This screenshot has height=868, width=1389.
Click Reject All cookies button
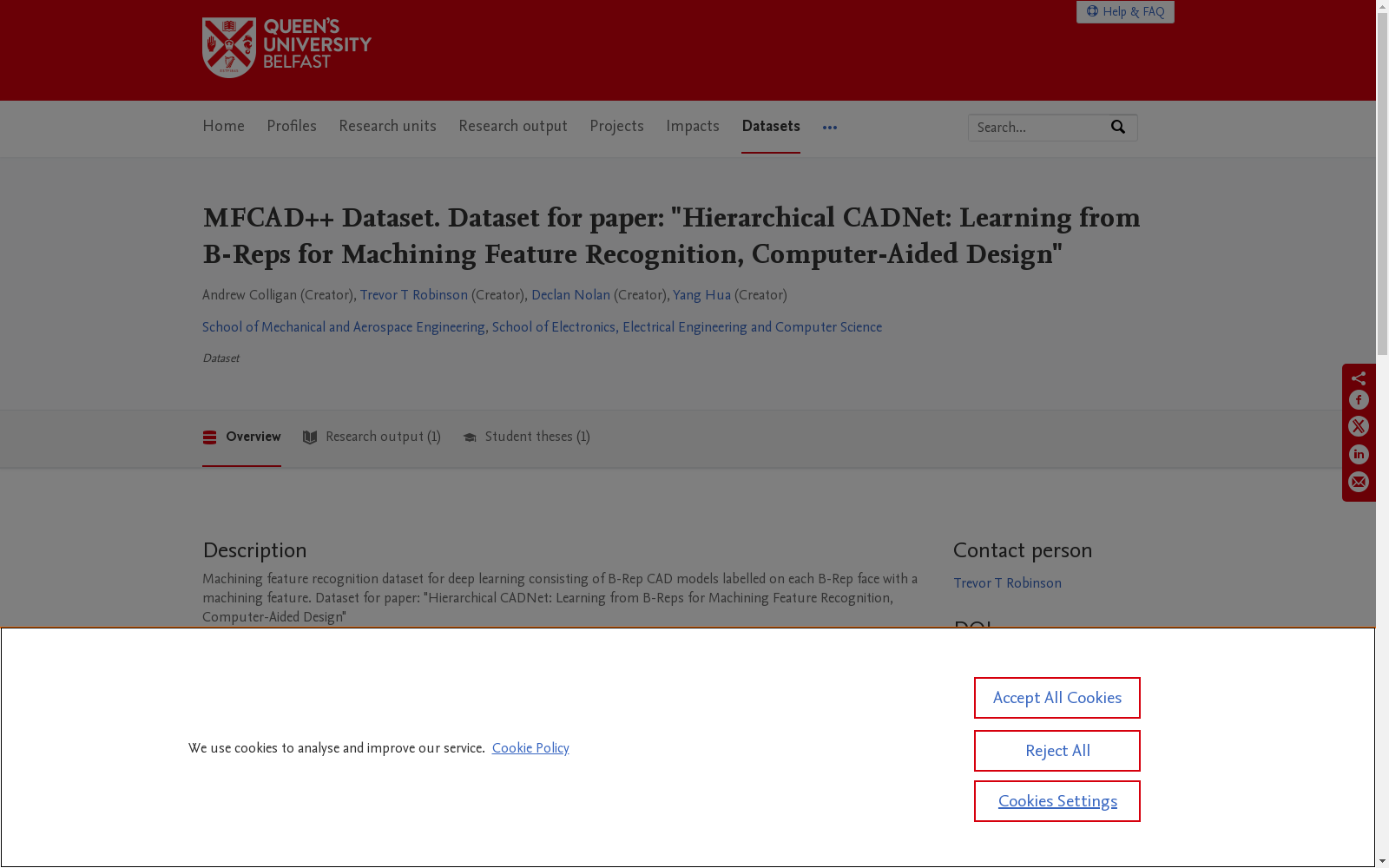tap(1057, 751)
